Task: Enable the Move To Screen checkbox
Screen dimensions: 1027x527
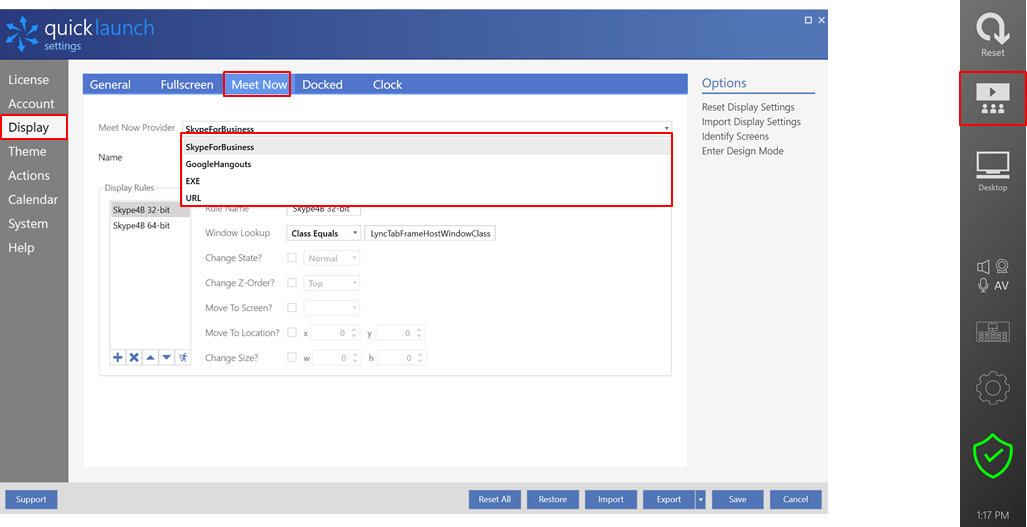Action: [292, 308]
